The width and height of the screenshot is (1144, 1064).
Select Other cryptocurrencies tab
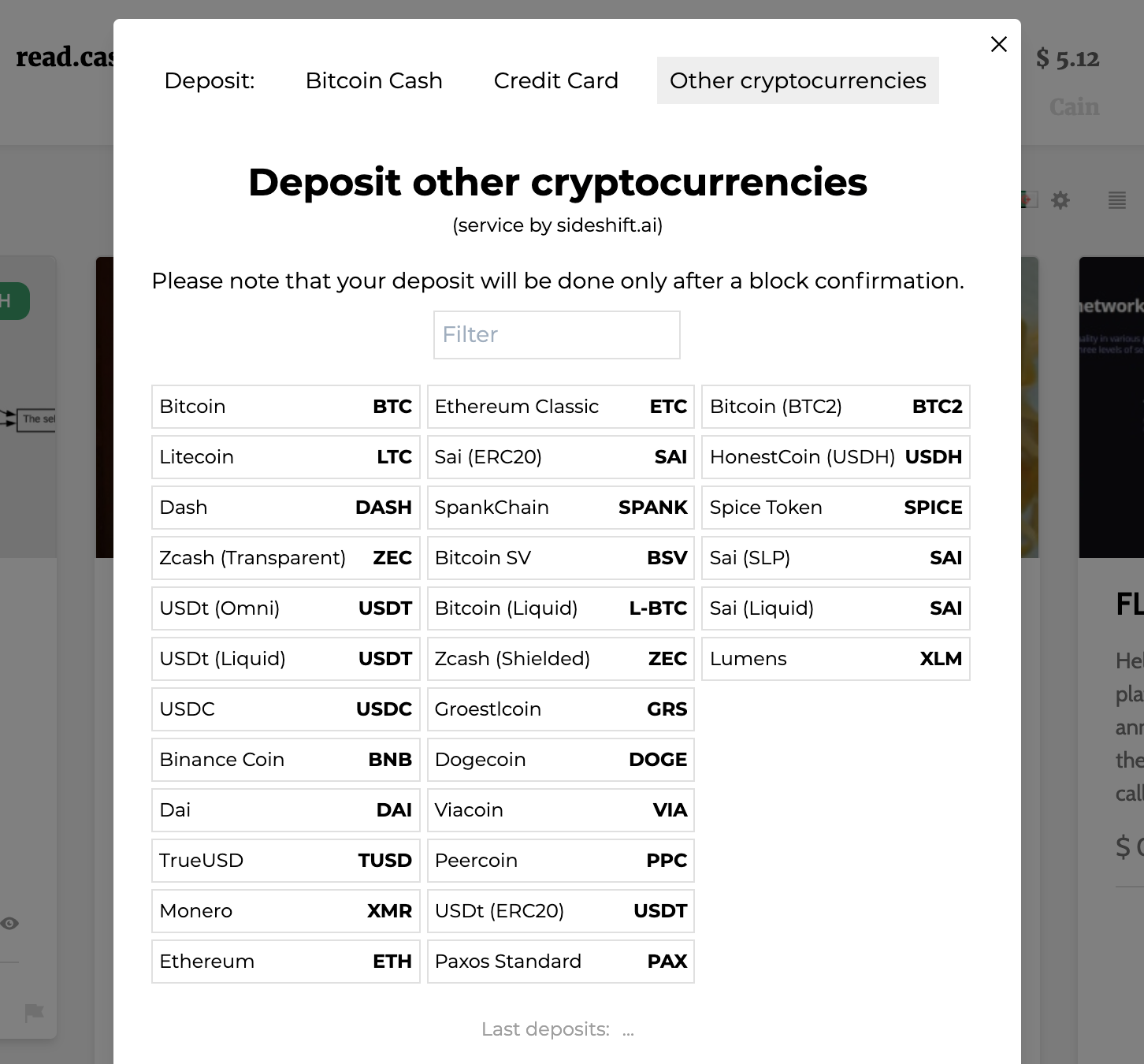click(797, 80)
